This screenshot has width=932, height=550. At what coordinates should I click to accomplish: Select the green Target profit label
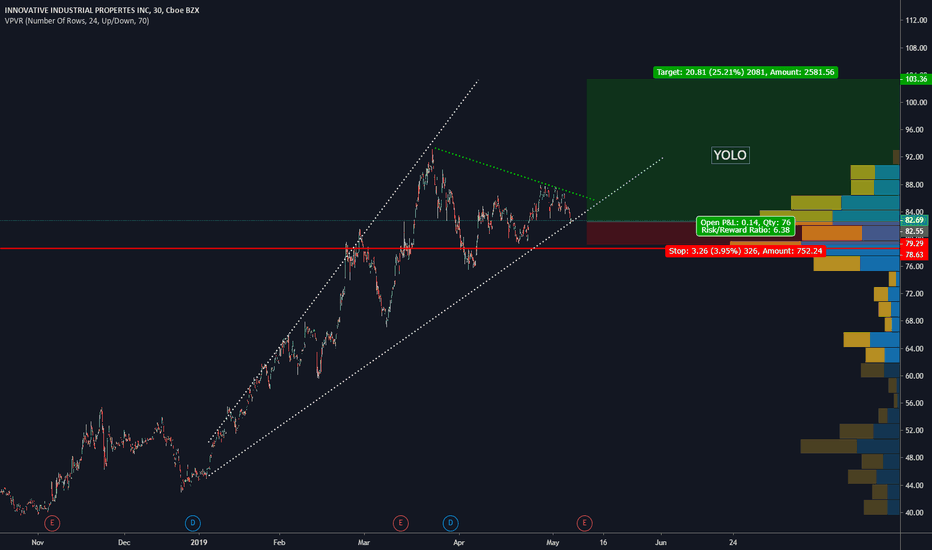coord(745,73)
